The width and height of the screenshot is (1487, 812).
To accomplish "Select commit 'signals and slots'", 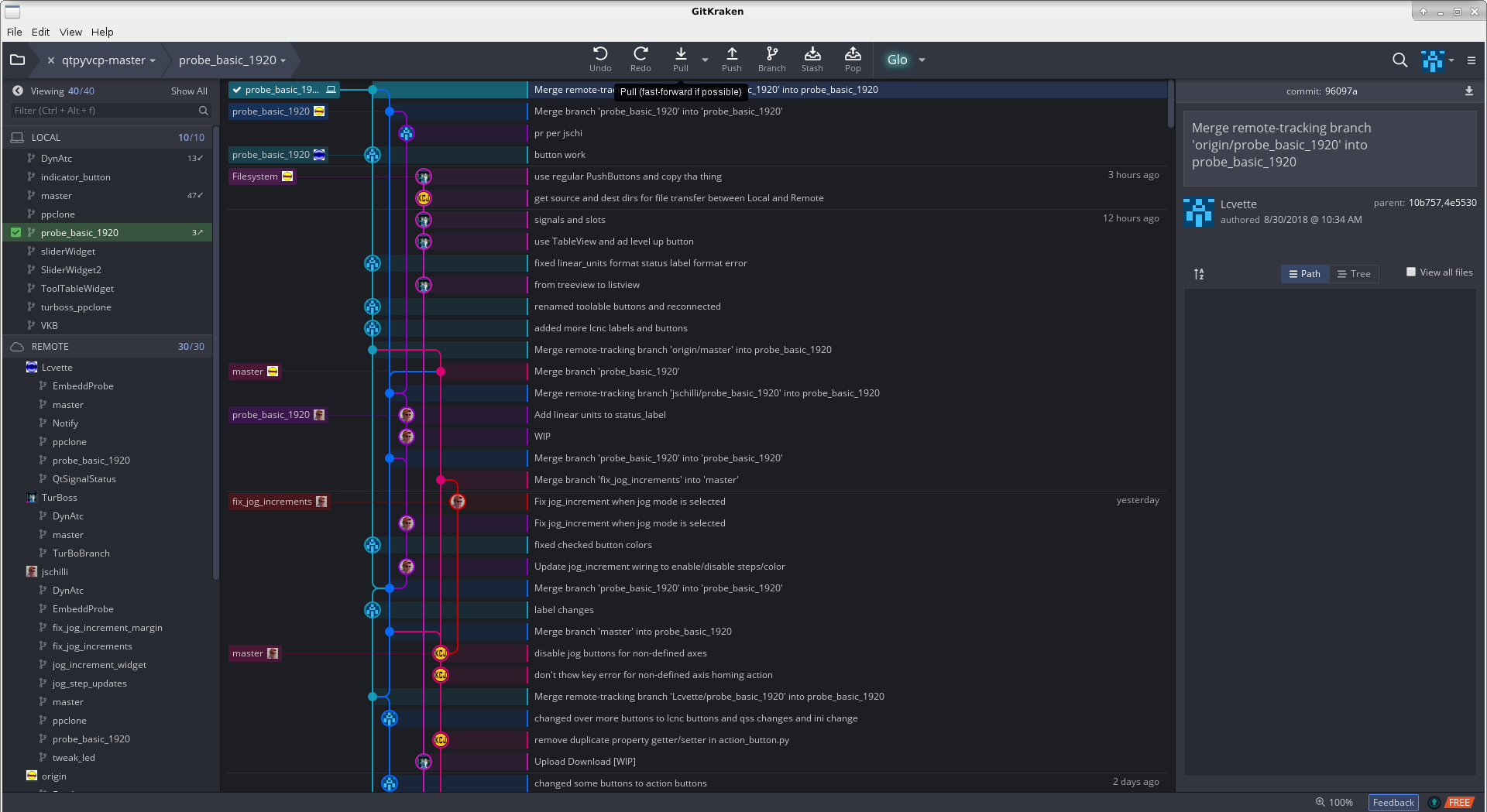I will coord(569,220).
